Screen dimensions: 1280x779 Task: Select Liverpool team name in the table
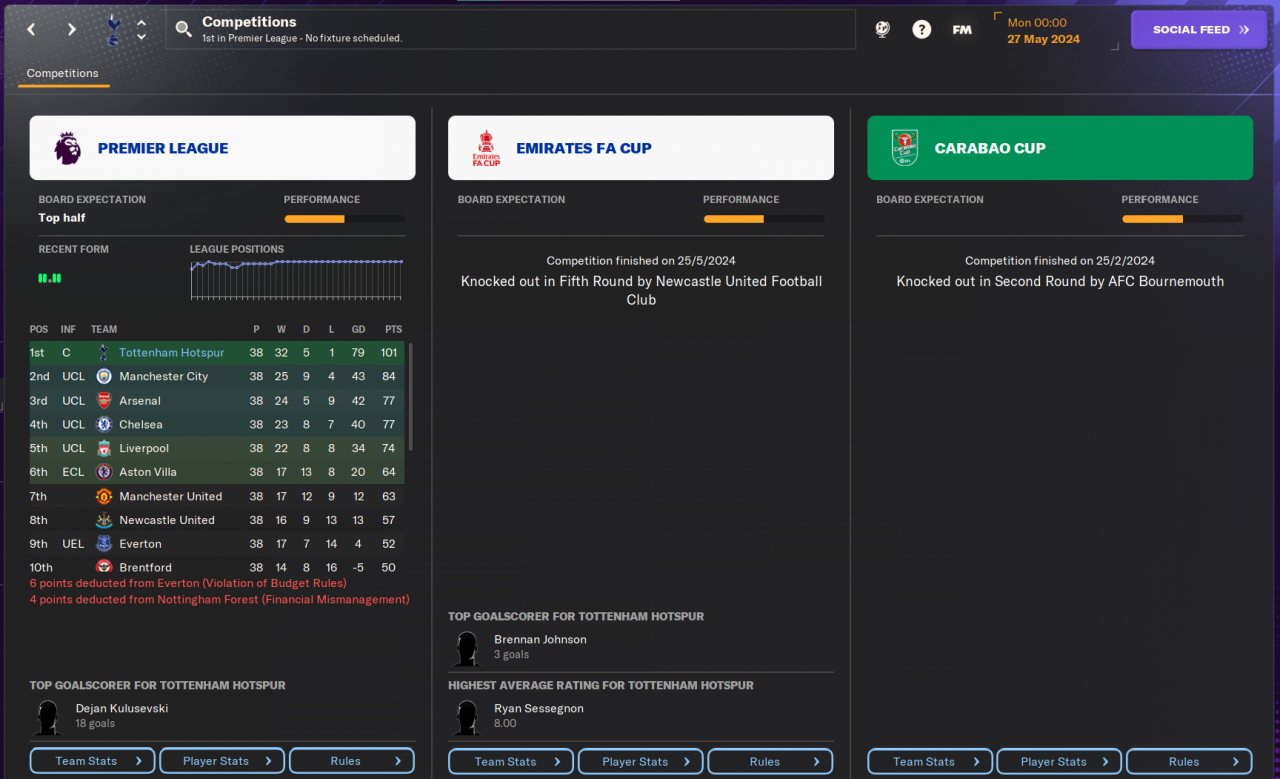tap(144, 448)
